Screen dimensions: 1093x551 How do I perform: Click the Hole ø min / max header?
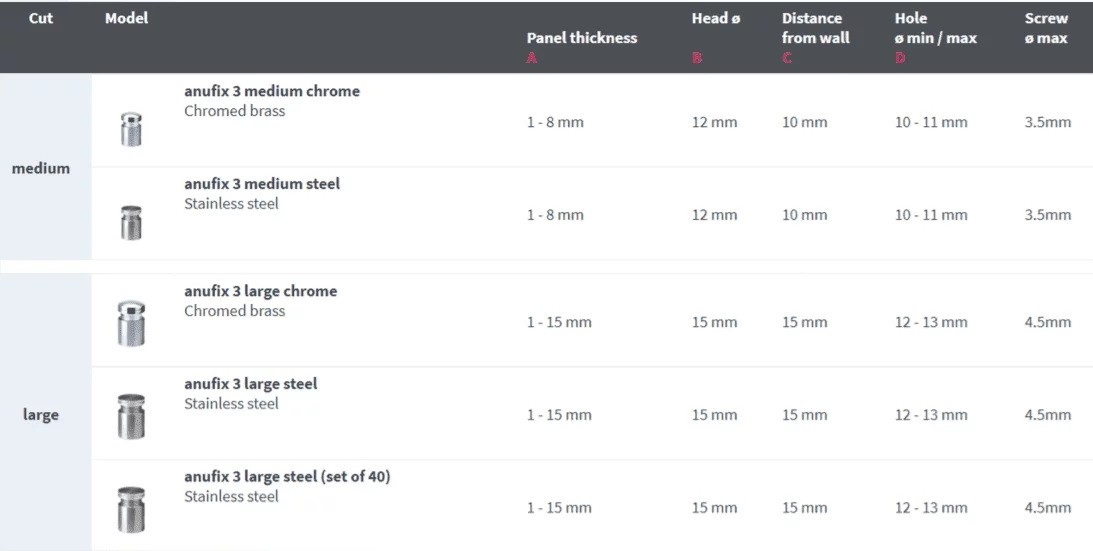[935, 28]
